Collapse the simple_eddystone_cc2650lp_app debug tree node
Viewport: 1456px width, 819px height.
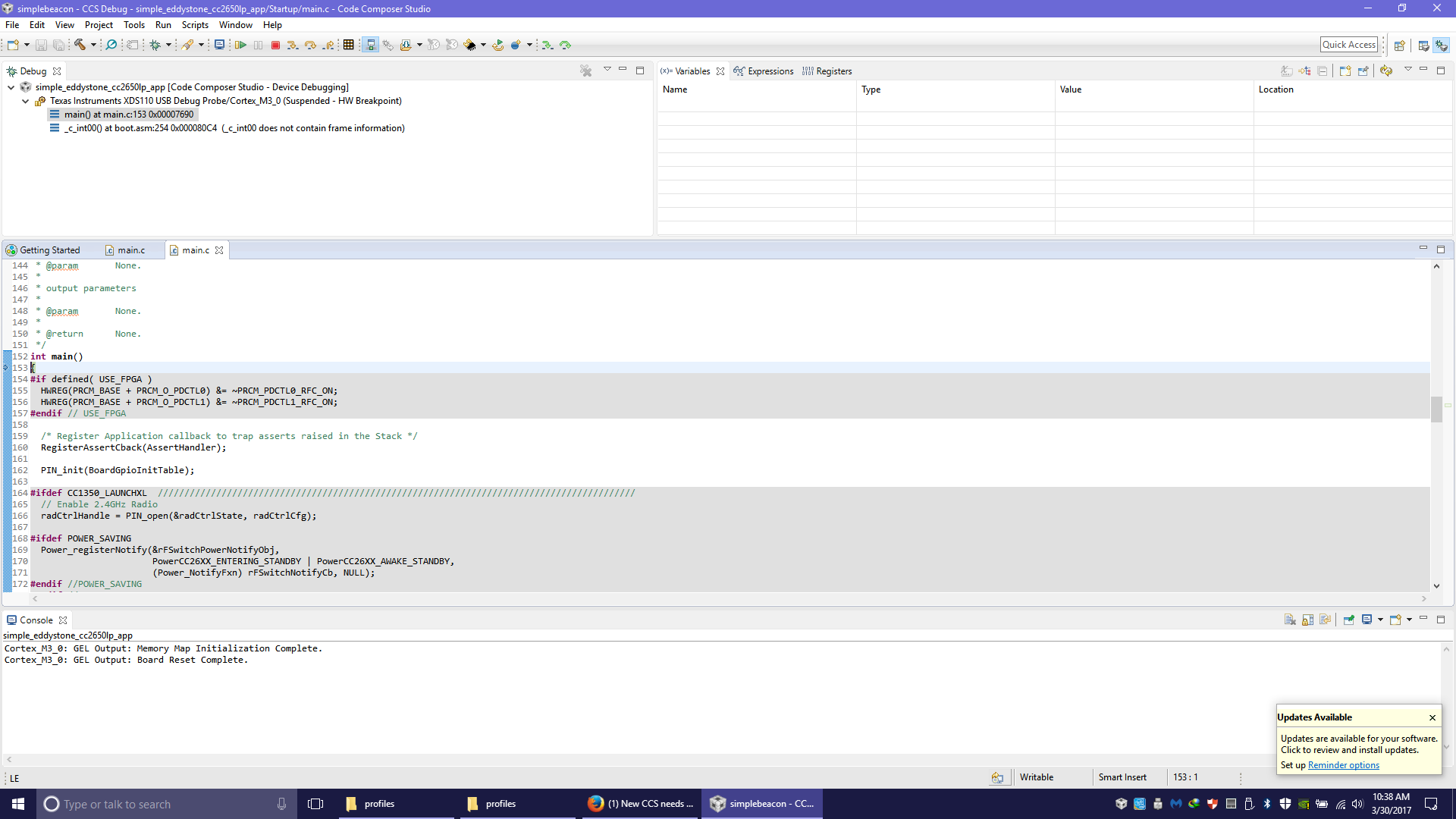coord(11,87)
